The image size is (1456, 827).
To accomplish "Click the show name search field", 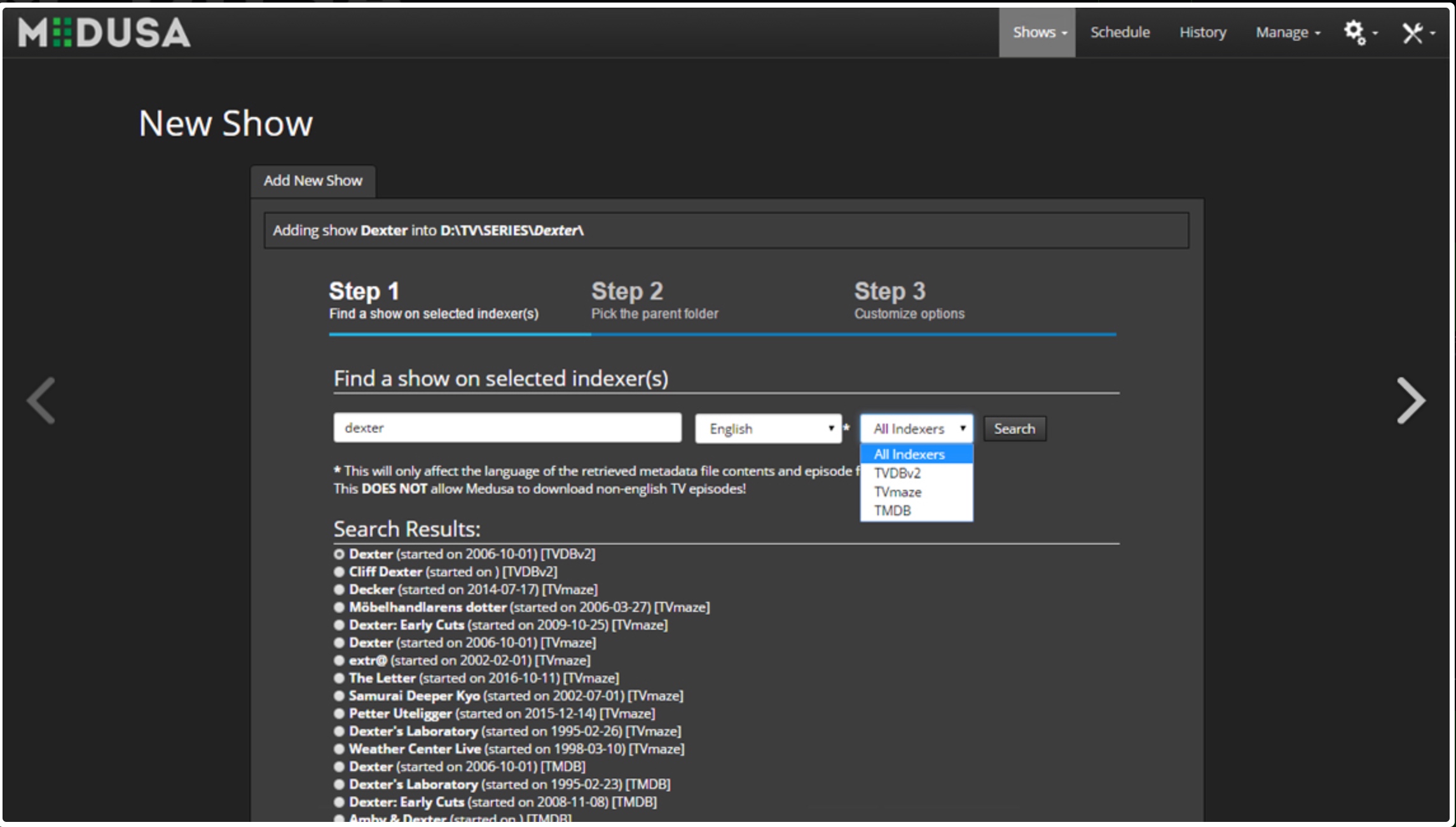I will tap(507, 427).
